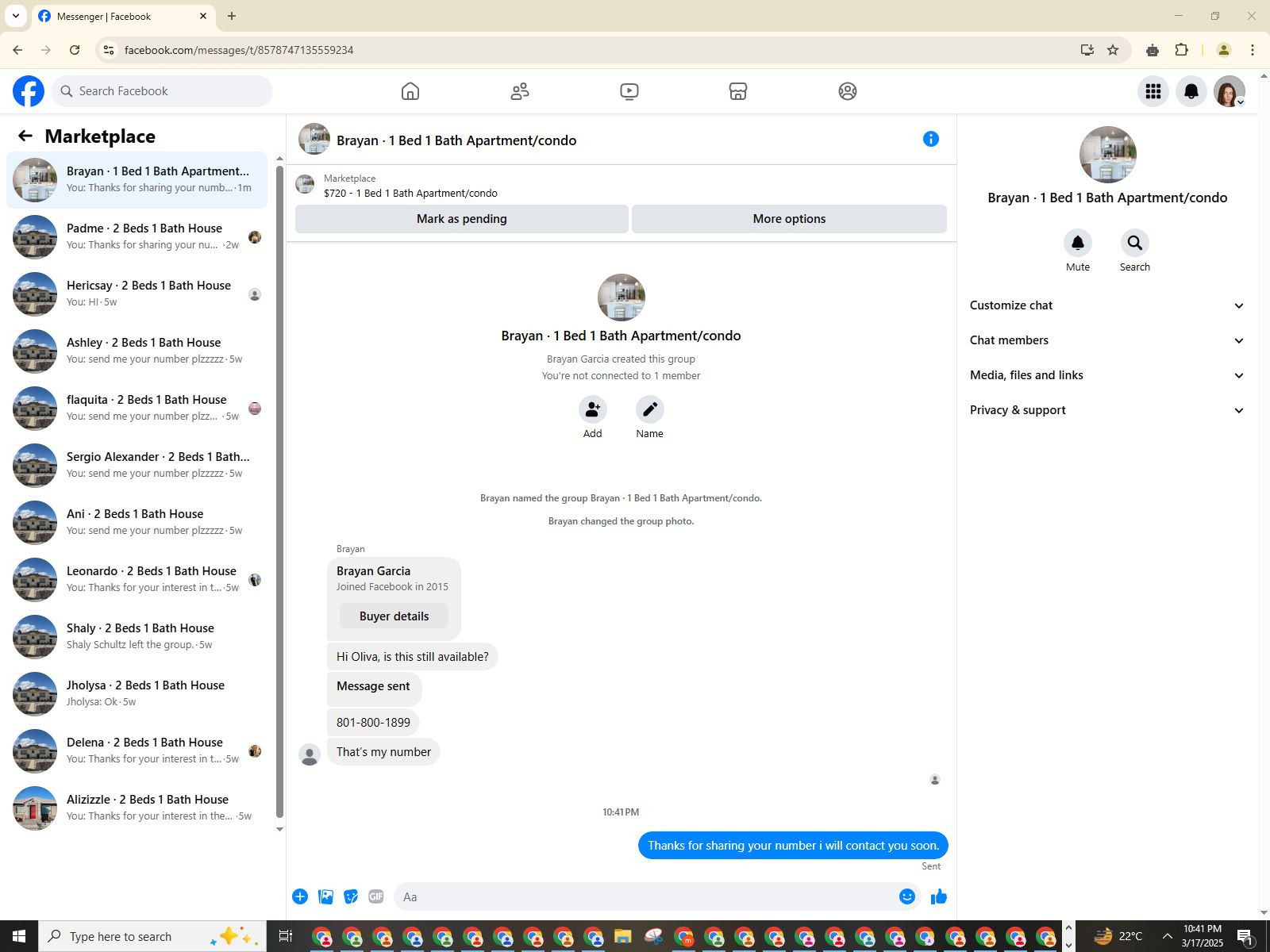The width and height of the screenshot is (1270, 952).
Task: Expand the Chat members section
Action: pos(1107,340)
